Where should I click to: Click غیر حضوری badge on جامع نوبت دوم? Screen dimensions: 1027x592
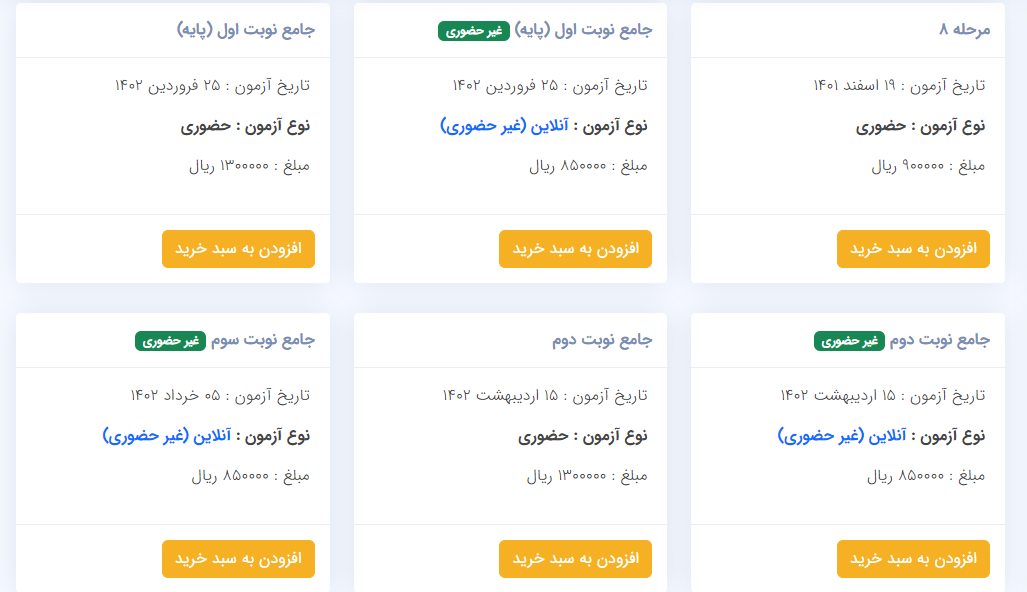[x=850, y=341]
